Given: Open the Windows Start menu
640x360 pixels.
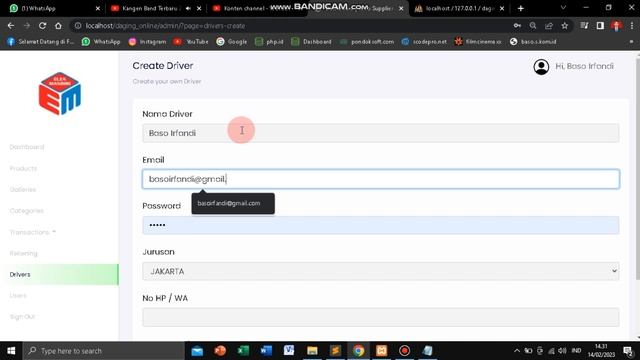Looking at the screenshot, I should tap(11, 351).
